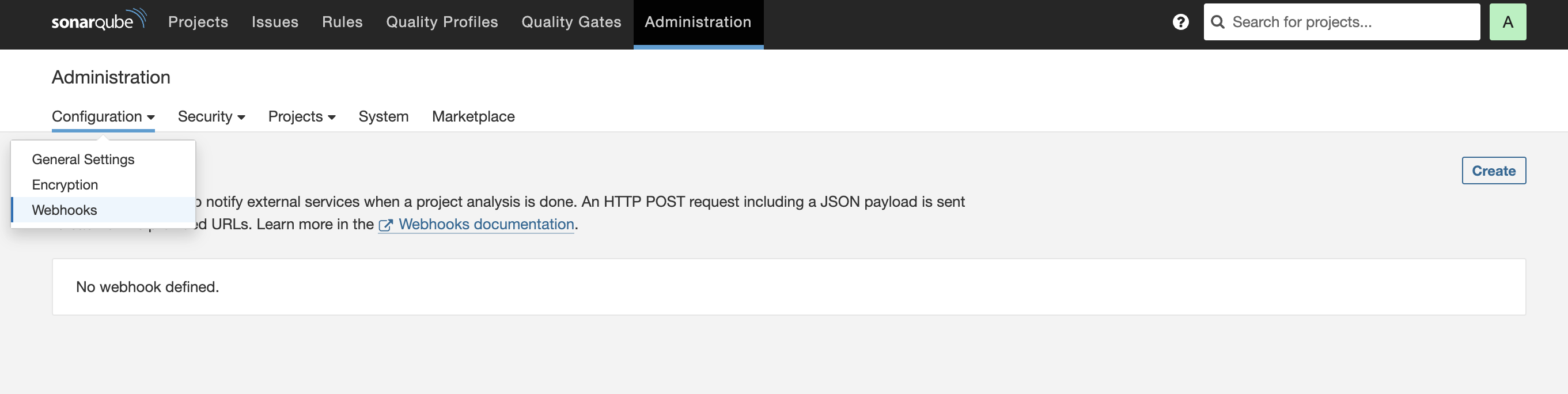
Task: Open the Issues page
Action: 275,21
